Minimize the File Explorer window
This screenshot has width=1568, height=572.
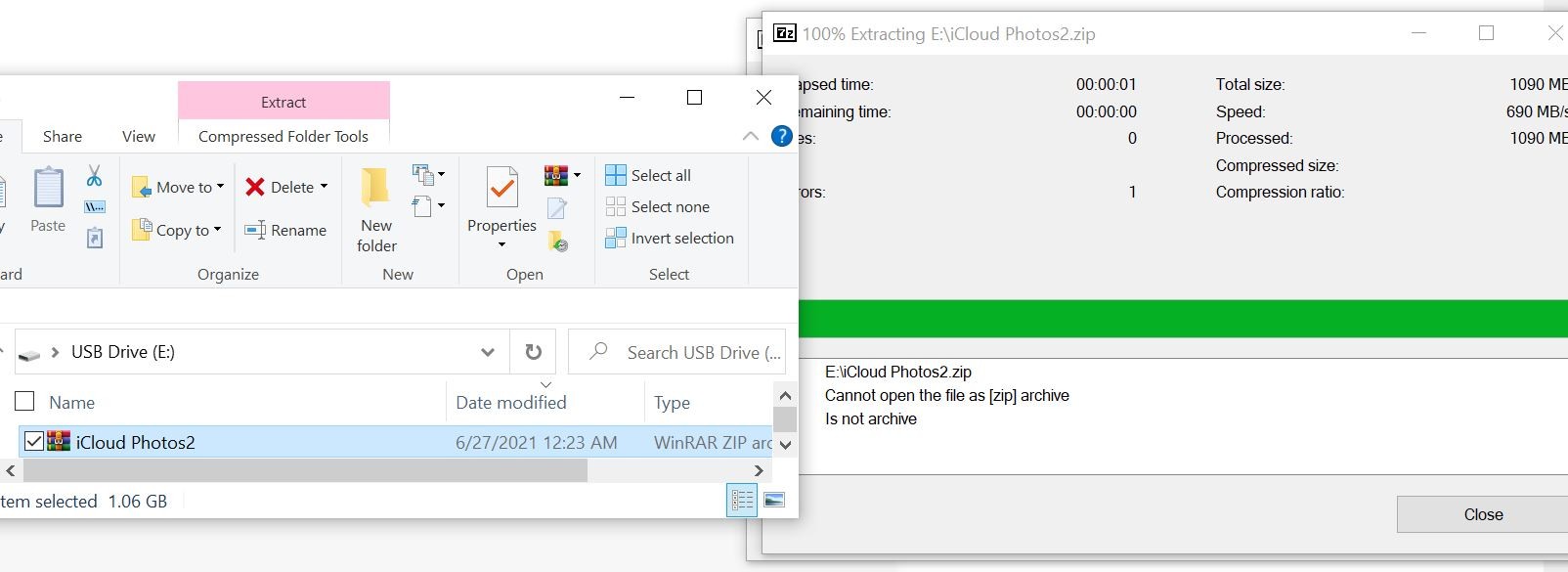(628, 97)
